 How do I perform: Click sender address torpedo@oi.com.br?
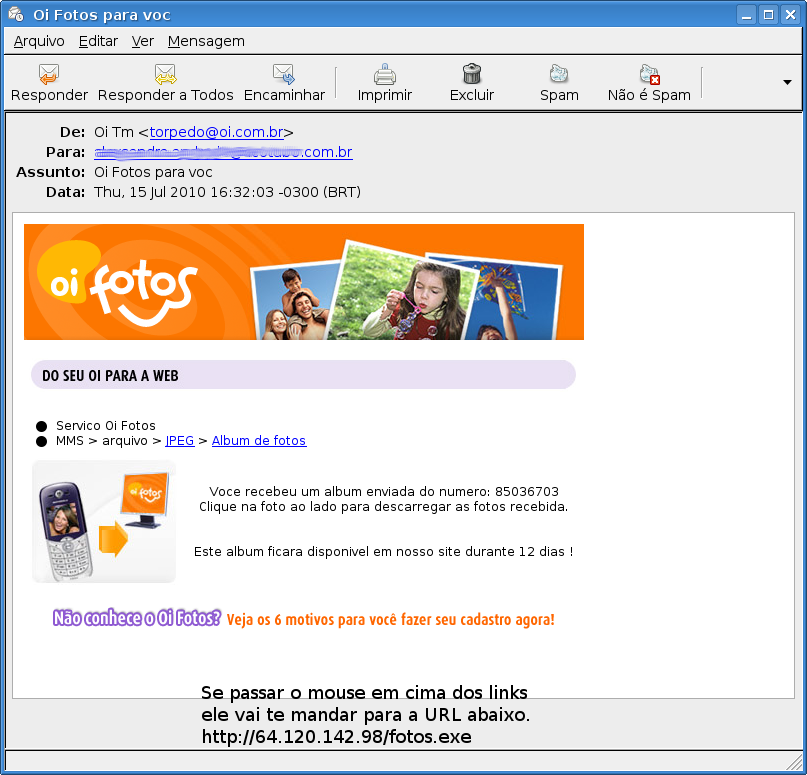pos(216,132)
